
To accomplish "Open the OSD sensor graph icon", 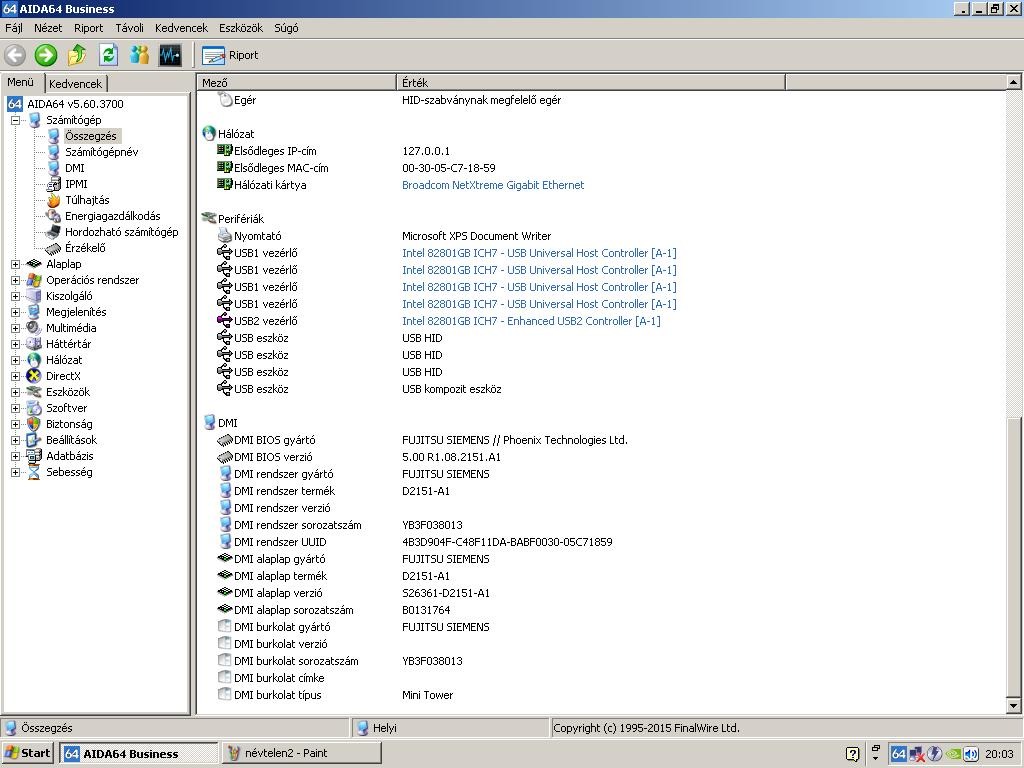I will pos(170,56).
